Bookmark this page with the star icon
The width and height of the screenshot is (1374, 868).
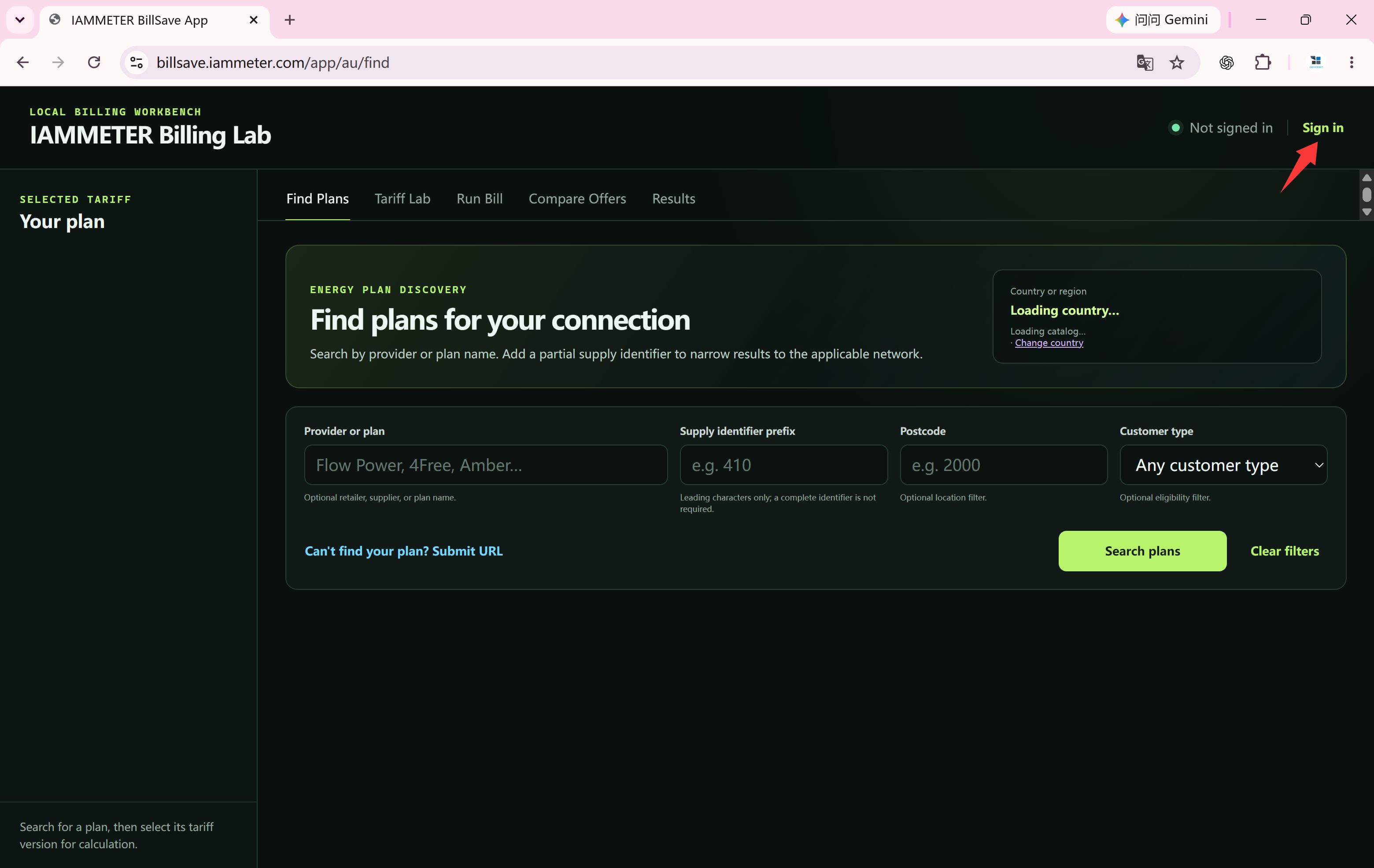click(x=1177, y=62)
